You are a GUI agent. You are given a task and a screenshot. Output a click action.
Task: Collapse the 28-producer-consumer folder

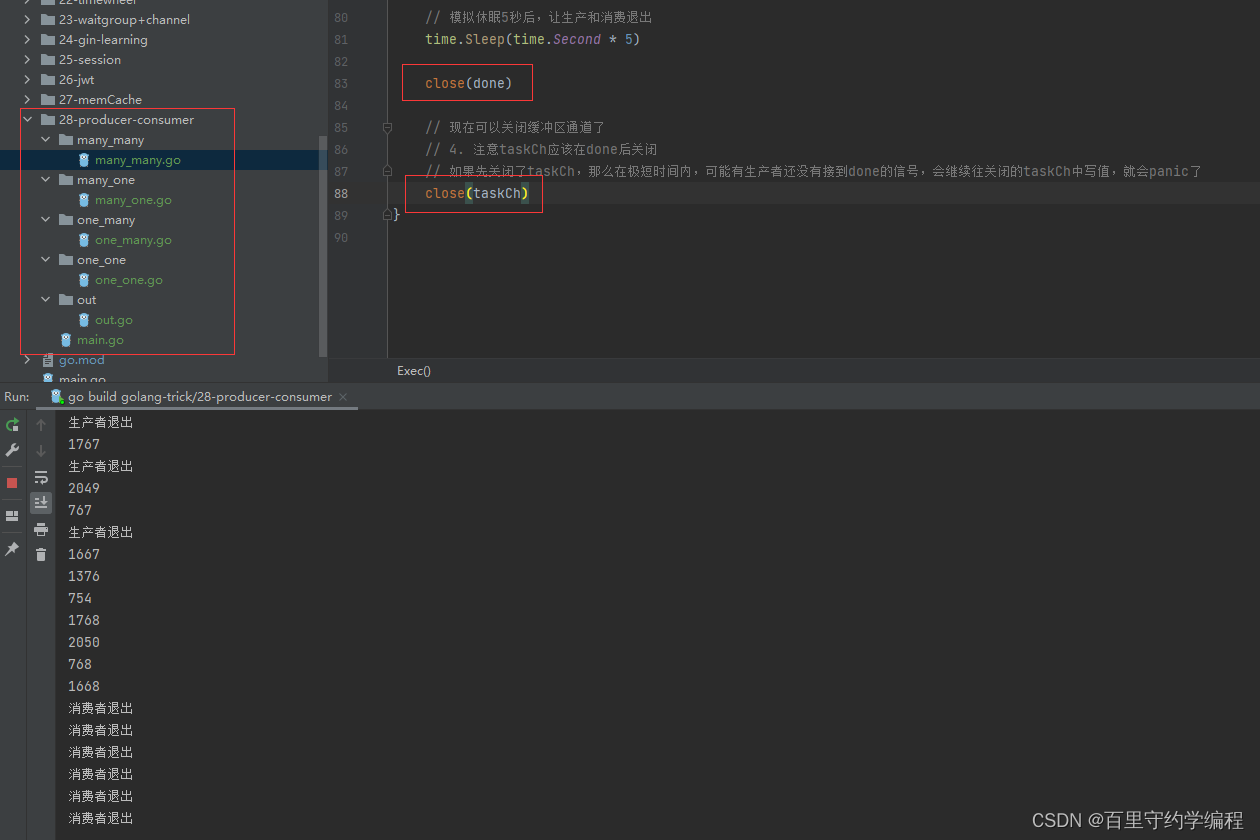pos(28,120)
